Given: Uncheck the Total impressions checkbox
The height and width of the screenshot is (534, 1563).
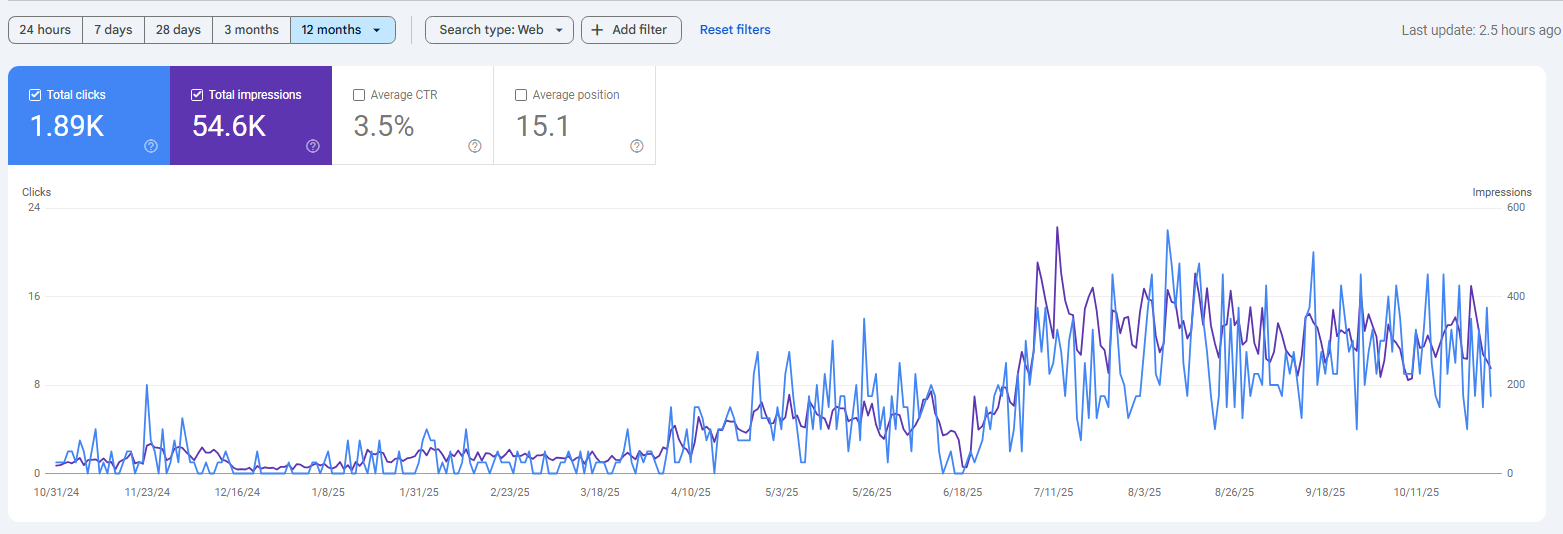Looking at the screenshot, I should click(197, 95).
